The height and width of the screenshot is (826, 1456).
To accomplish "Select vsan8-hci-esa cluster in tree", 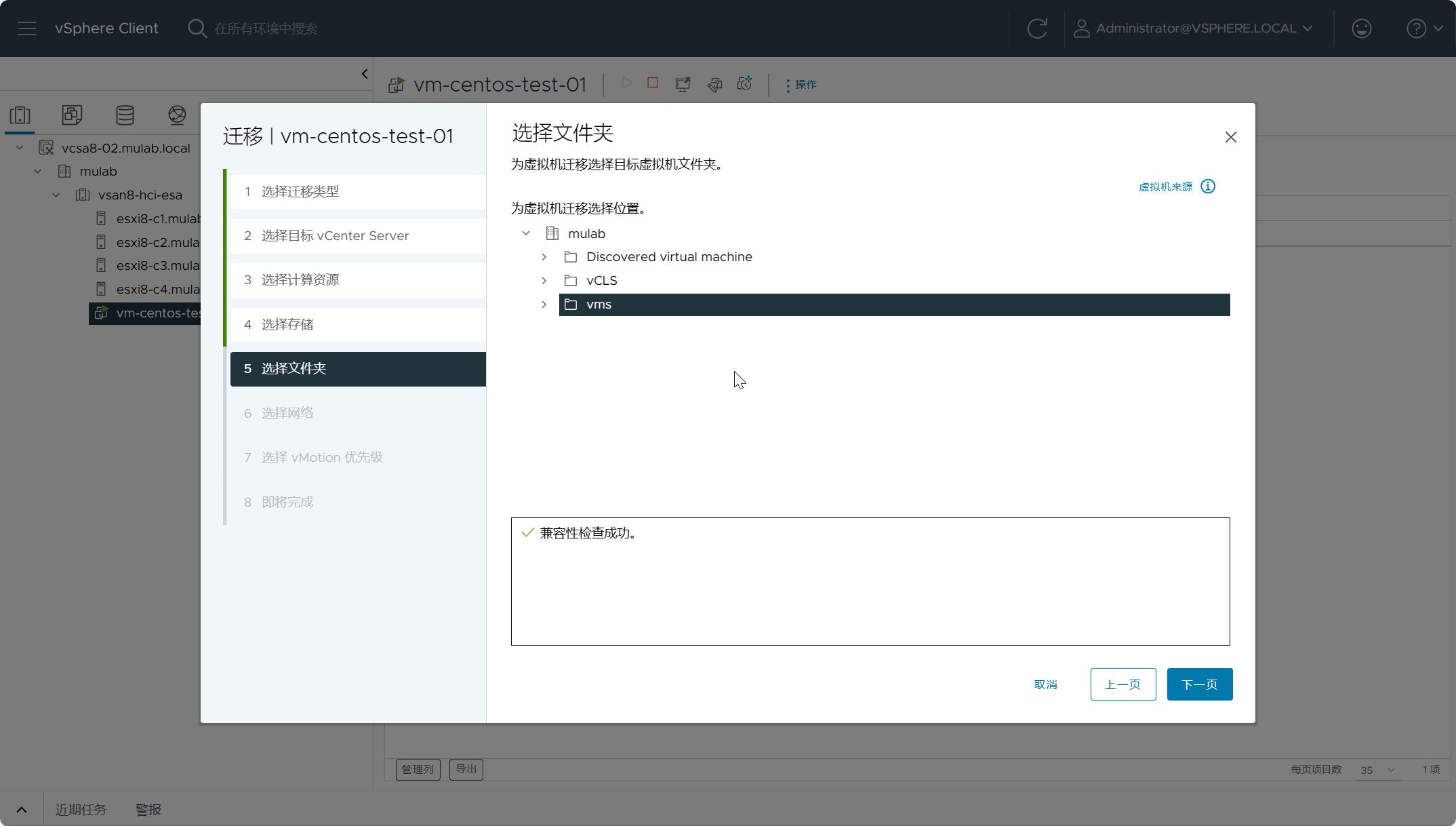I will tap(140, 195).
